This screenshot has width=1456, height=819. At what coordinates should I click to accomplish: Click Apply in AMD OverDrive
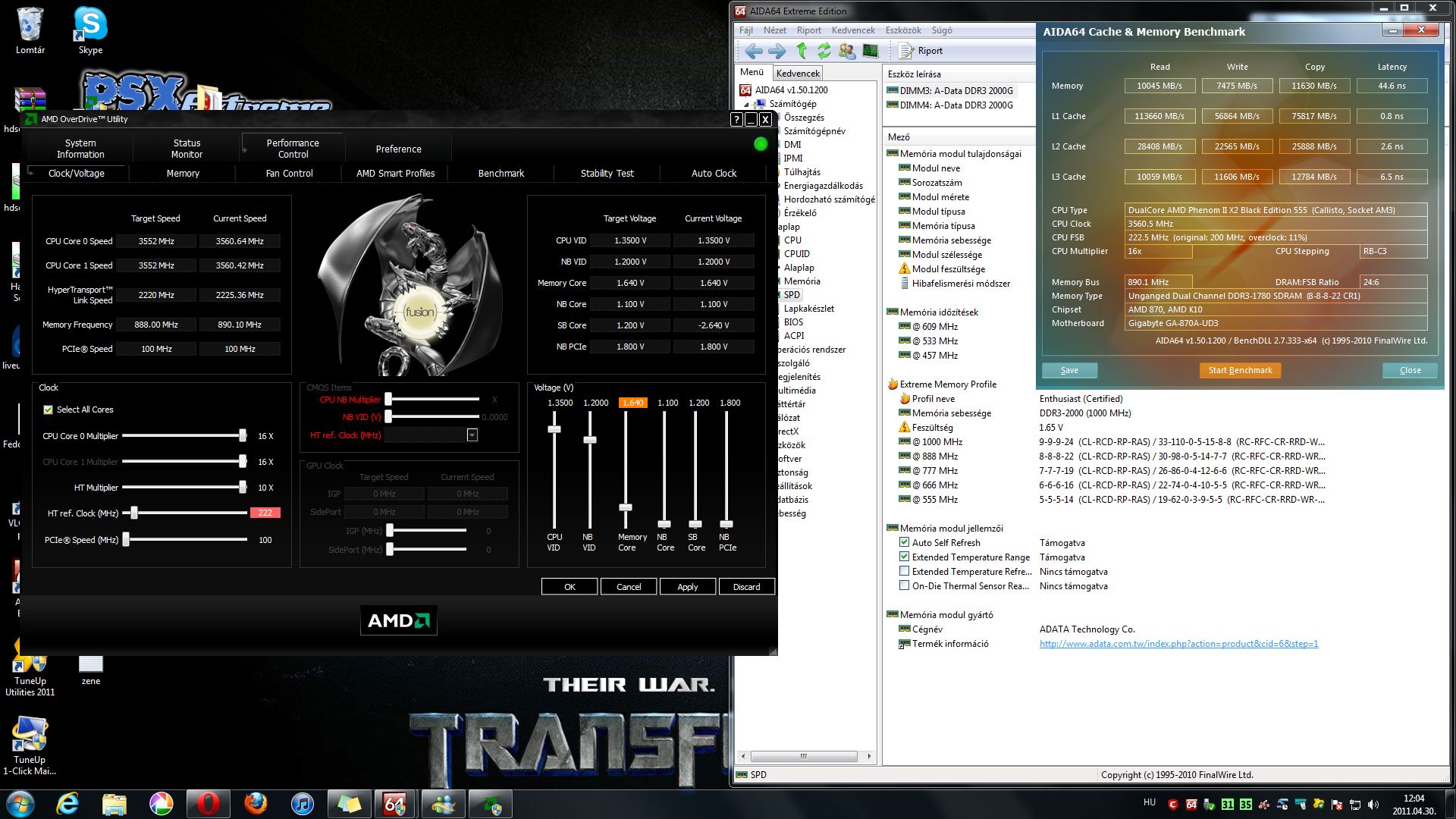point(687,587)
